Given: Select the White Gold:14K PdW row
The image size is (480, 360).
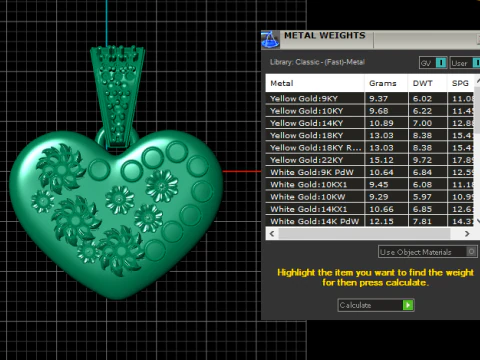Looking at the screenshot, I should coord(370,221).
